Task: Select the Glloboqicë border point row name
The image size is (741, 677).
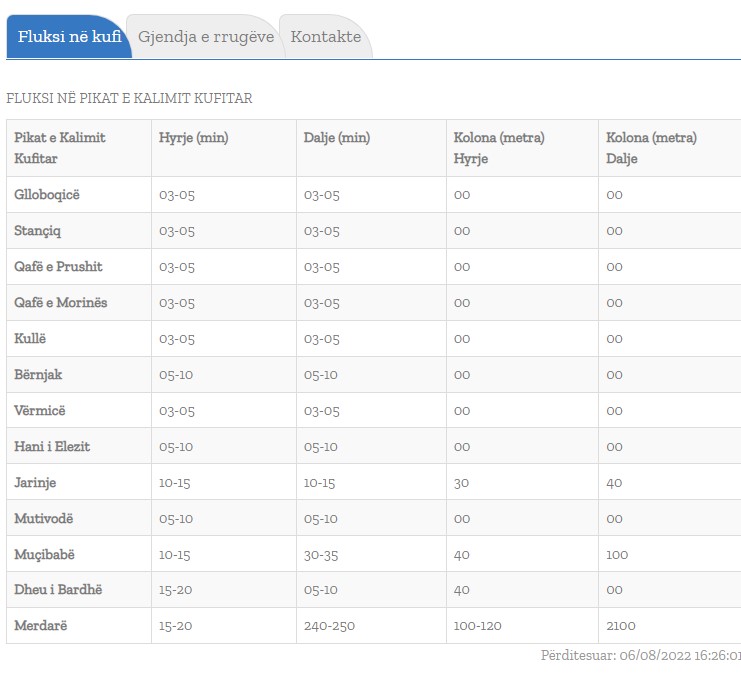Action: pos(47,195)
